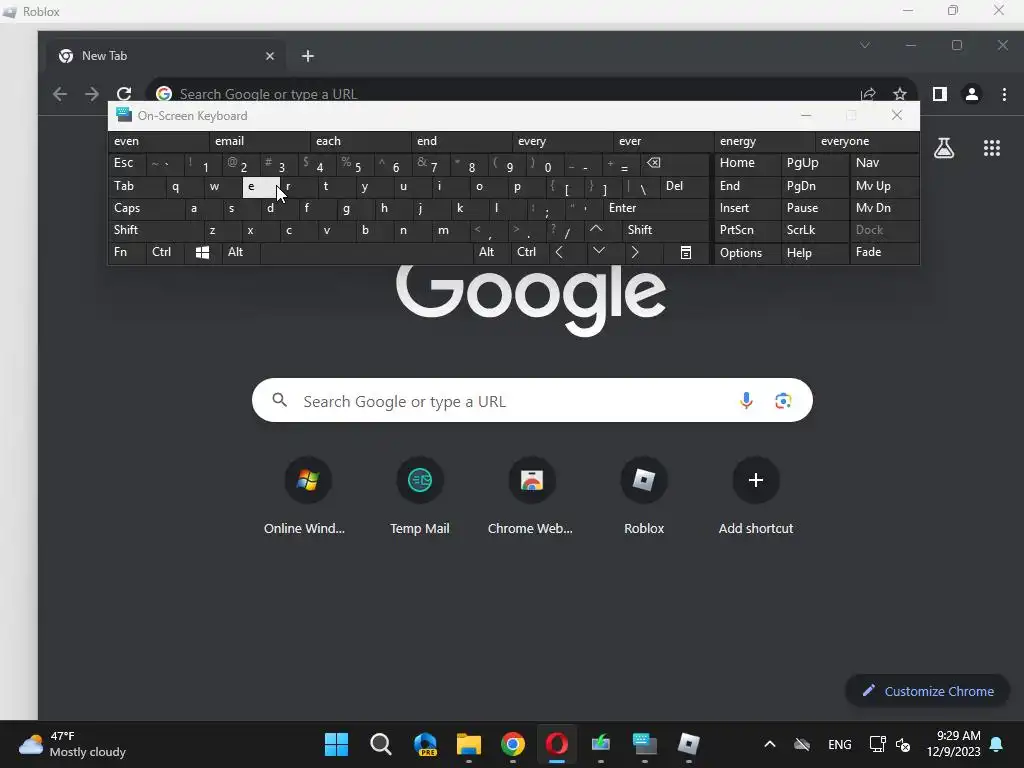Click the context menu key on keyboard
Viewport: 1024px width, 768px height.
[x=686, y=252]
